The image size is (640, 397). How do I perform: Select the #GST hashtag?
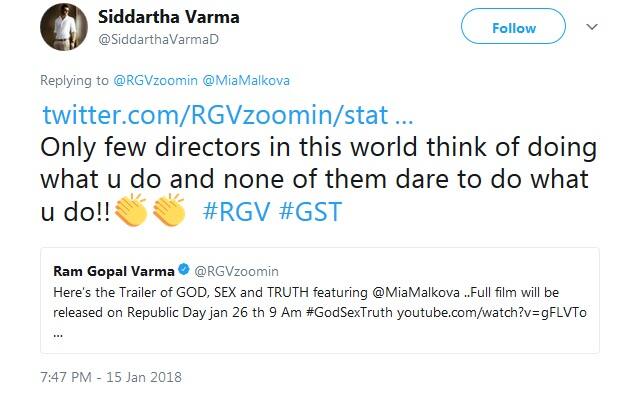click(x=310, y=211)
